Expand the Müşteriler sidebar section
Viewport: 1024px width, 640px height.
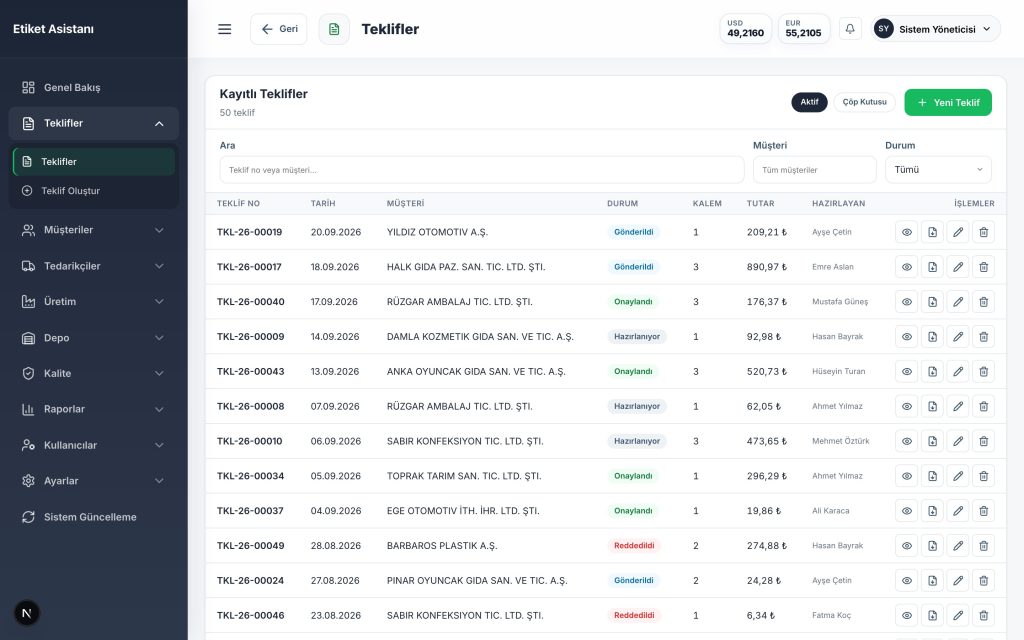[x=93, y=230]
